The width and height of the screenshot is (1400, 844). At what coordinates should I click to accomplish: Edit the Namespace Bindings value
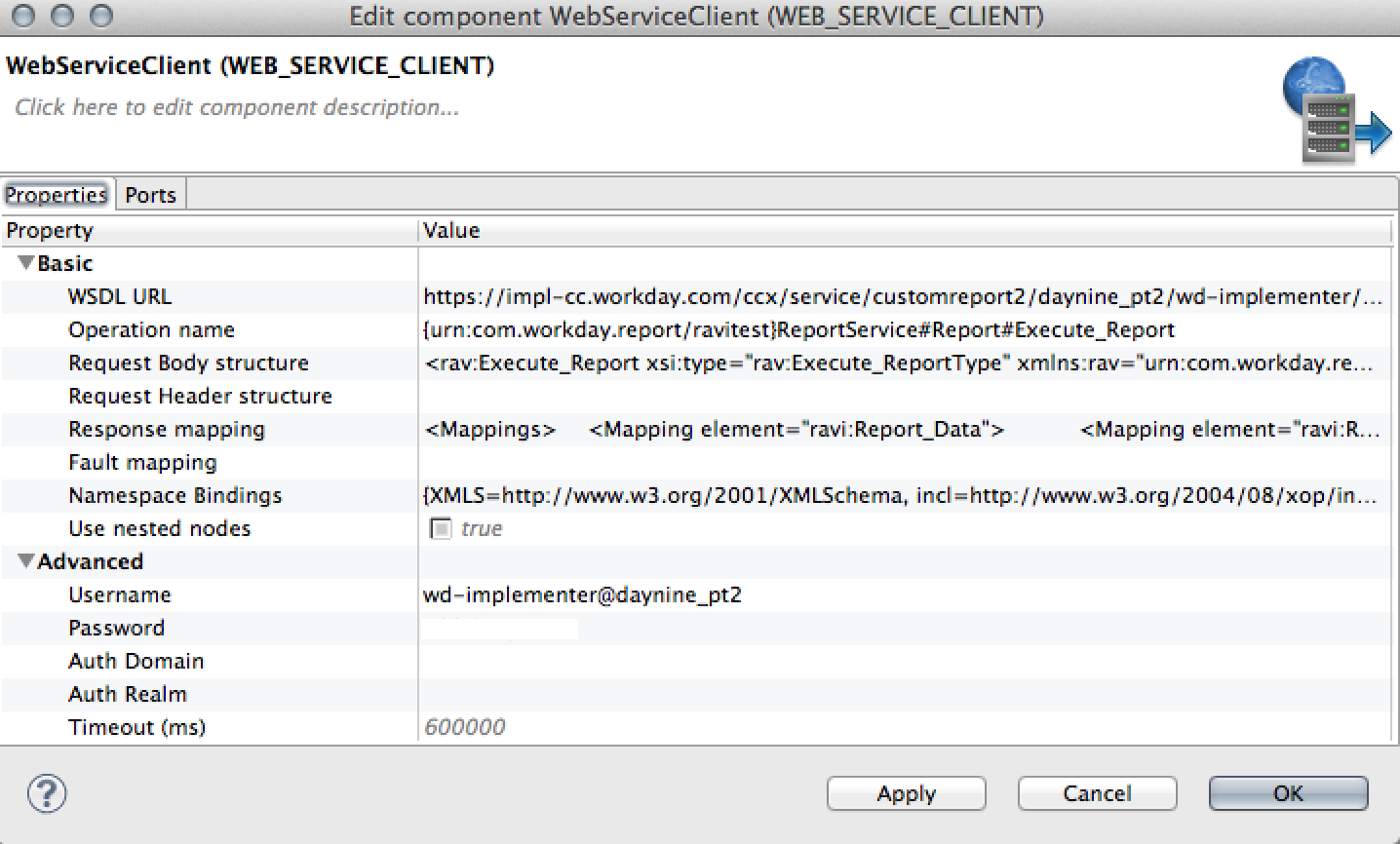click(x=905, y=495)
